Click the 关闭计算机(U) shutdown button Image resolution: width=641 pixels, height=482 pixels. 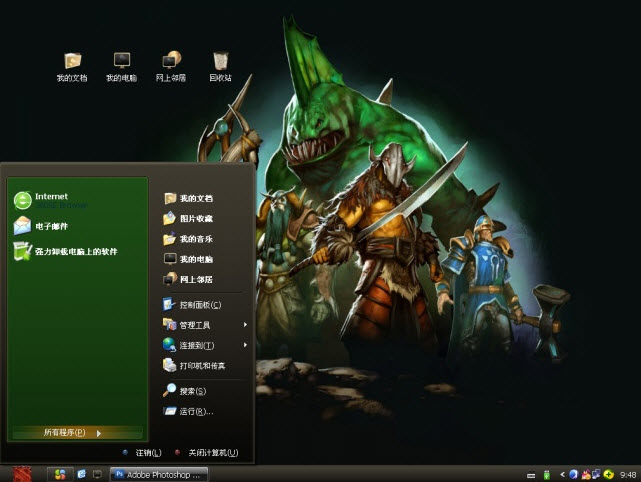click(206, 453)
